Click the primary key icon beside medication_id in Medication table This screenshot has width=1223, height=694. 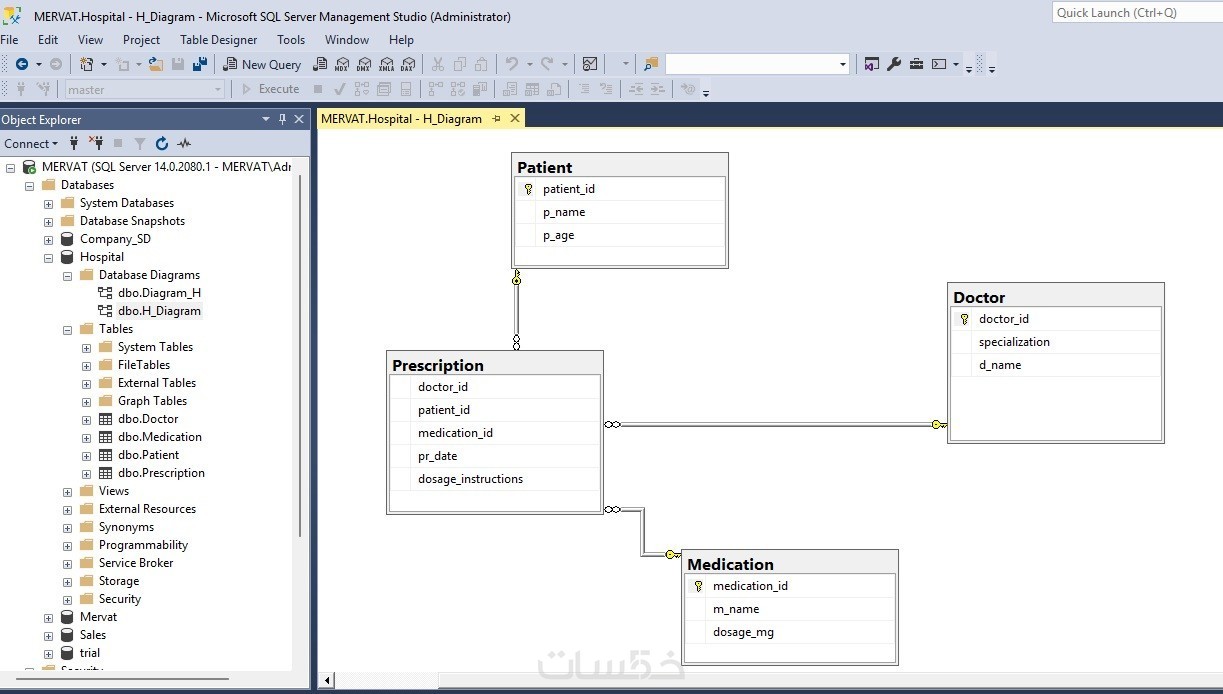(x=699, y=586)
